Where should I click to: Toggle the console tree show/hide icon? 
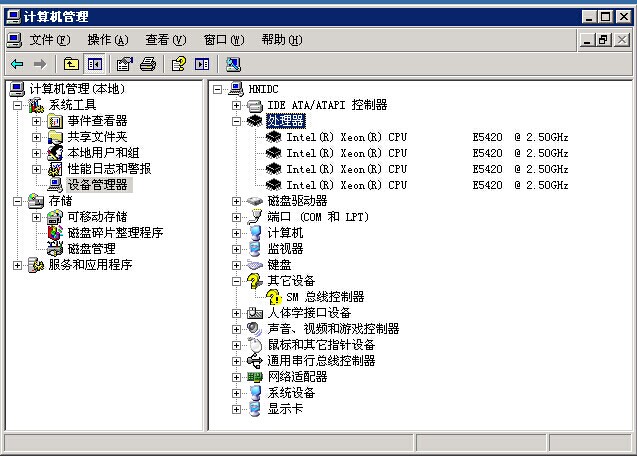tap(95, 64)
